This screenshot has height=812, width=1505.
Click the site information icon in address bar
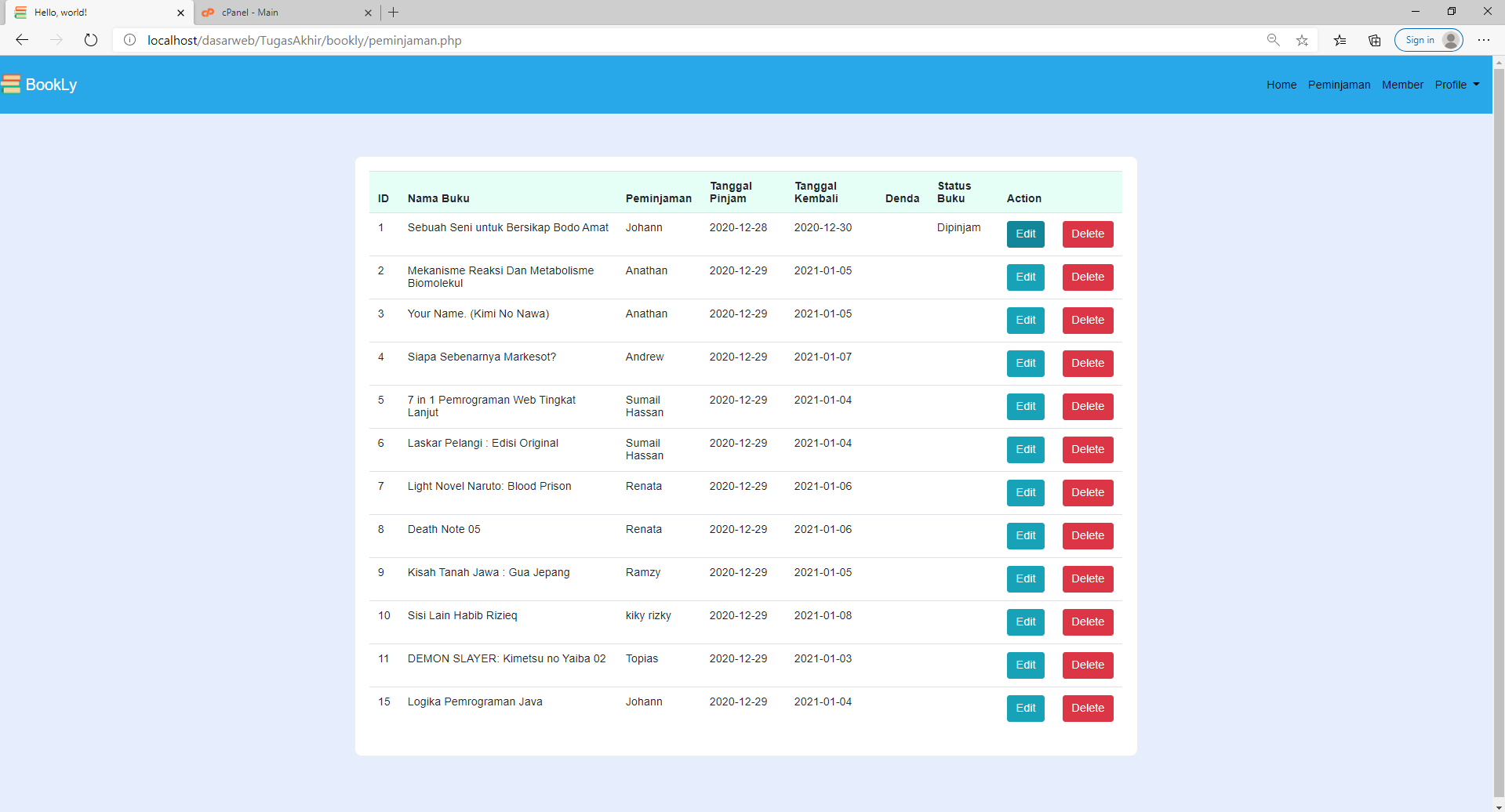129,40
